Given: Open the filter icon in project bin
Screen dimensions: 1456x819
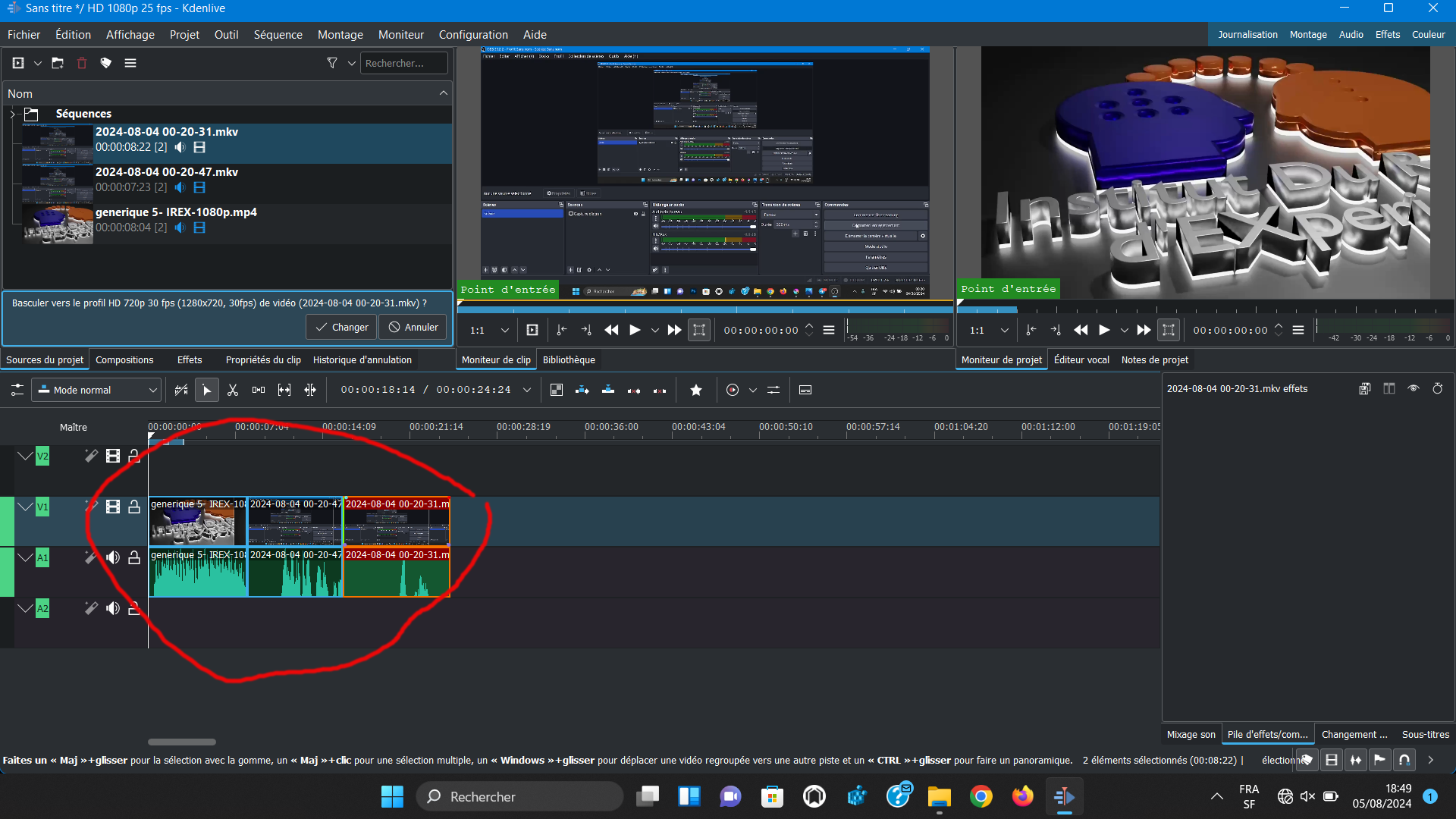Looking at the screenshot, I should [332, 63].
